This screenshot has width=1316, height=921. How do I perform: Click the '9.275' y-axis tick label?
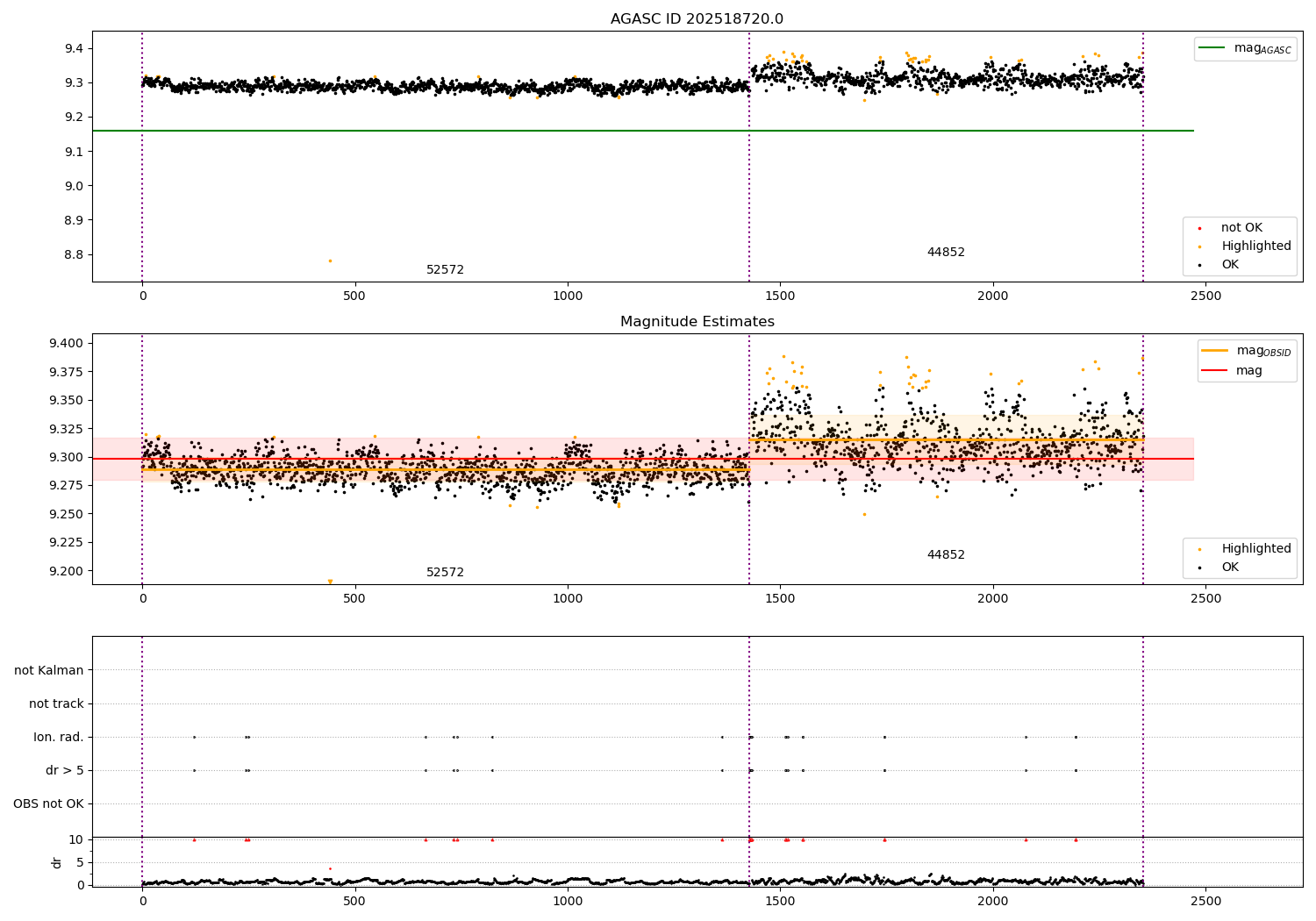[x=66, y=486]
